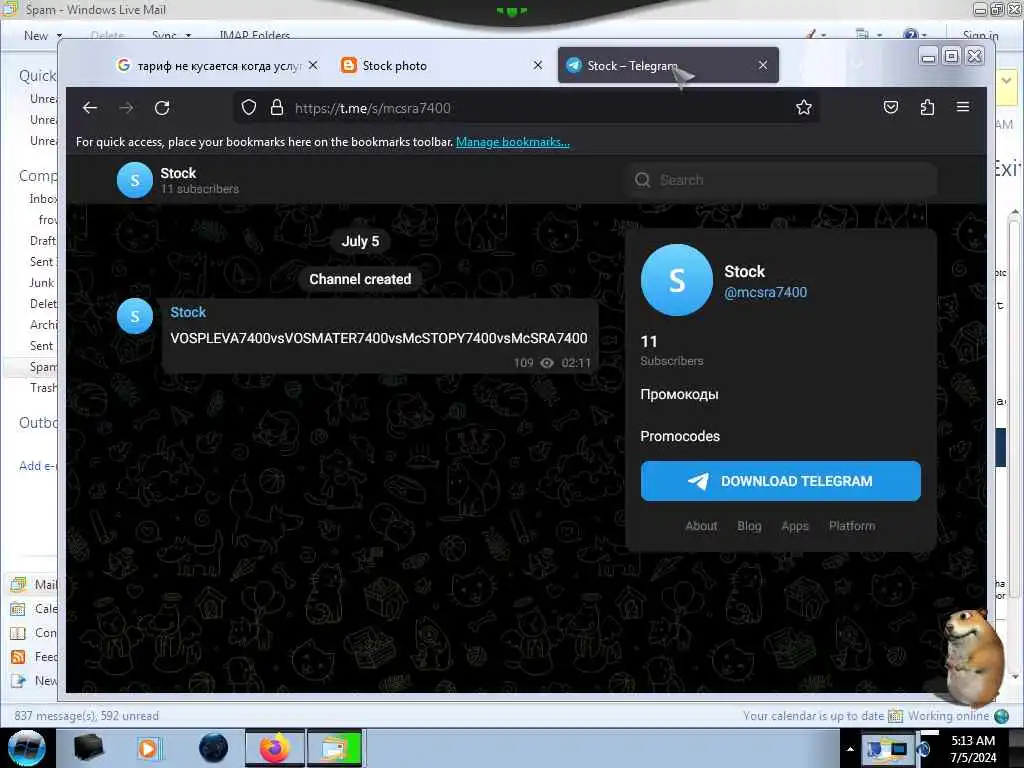Select the Trash folder in Live Mail

point(43,388)
